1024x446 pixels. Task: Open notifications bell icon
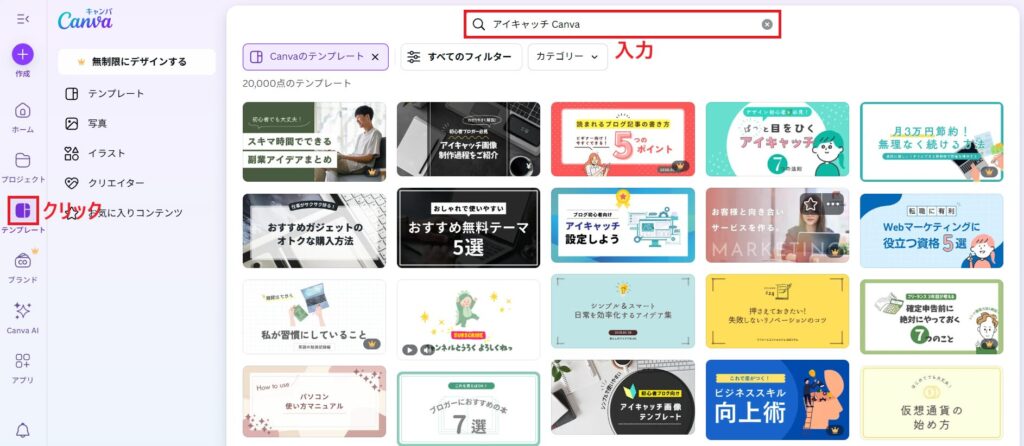(x=23, y=430)
